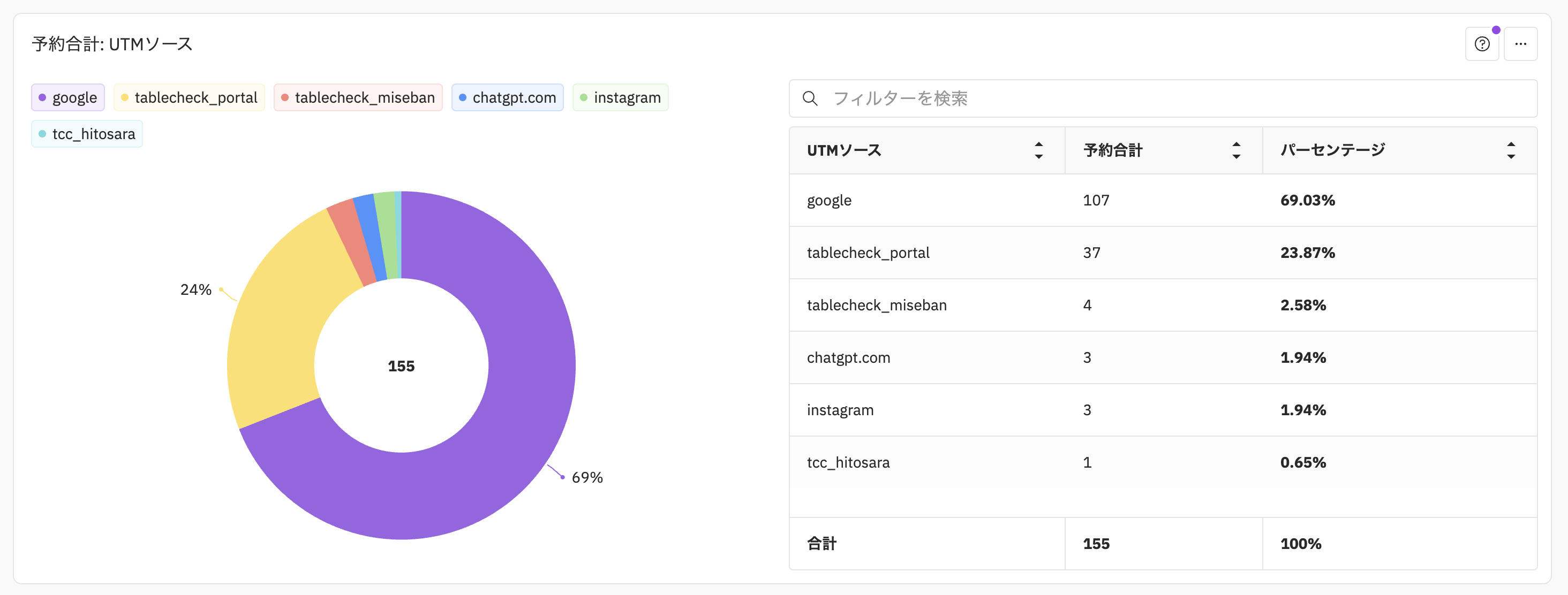This screenshot has height=595, width=1568.
Task: Click the 24% chart label
Action: 195,289
